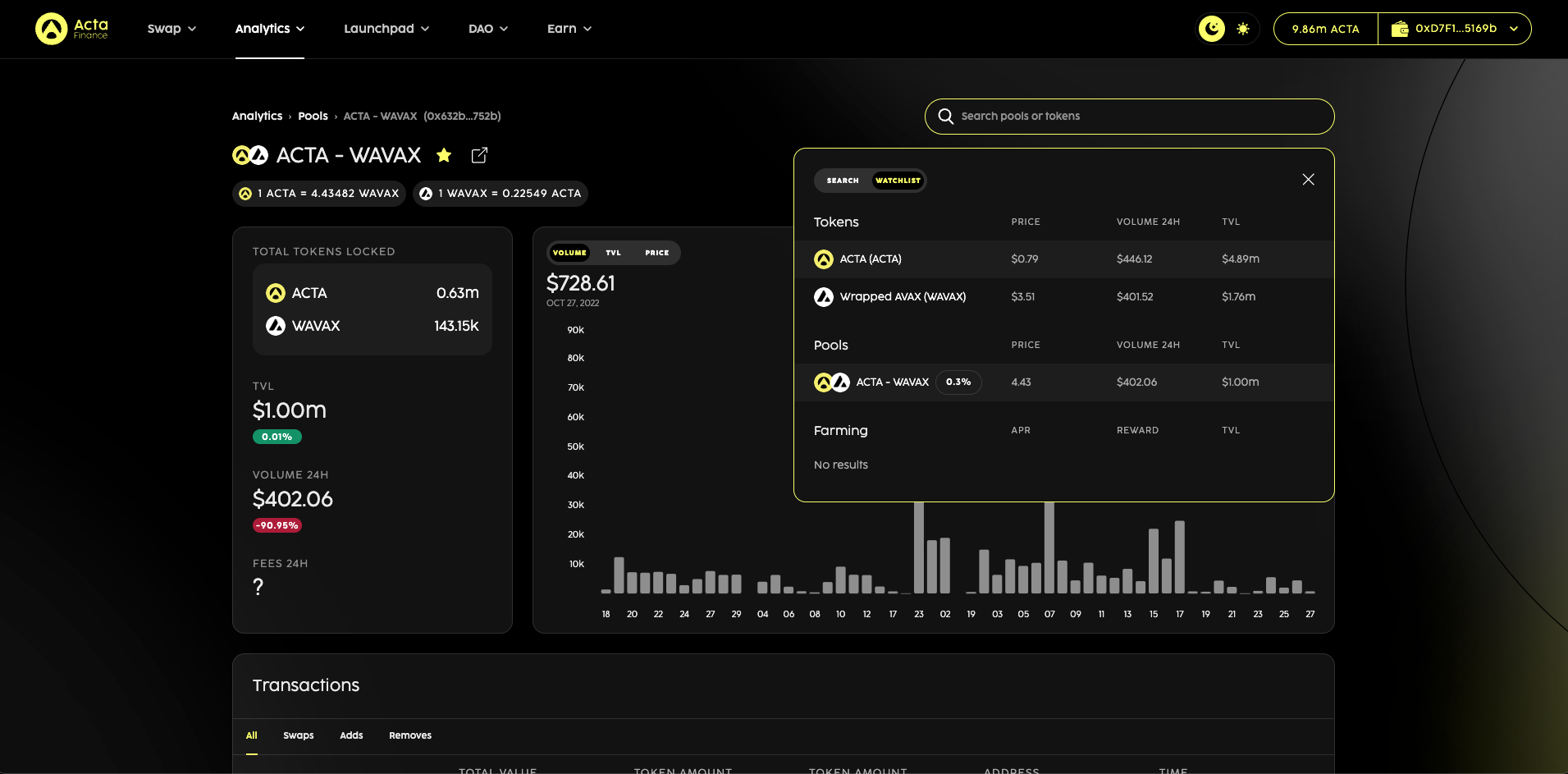Image resolution: width=1568 pixels, height=774 pixels.
Task: Click the $728.61 chart value
Action: point(581,283)
